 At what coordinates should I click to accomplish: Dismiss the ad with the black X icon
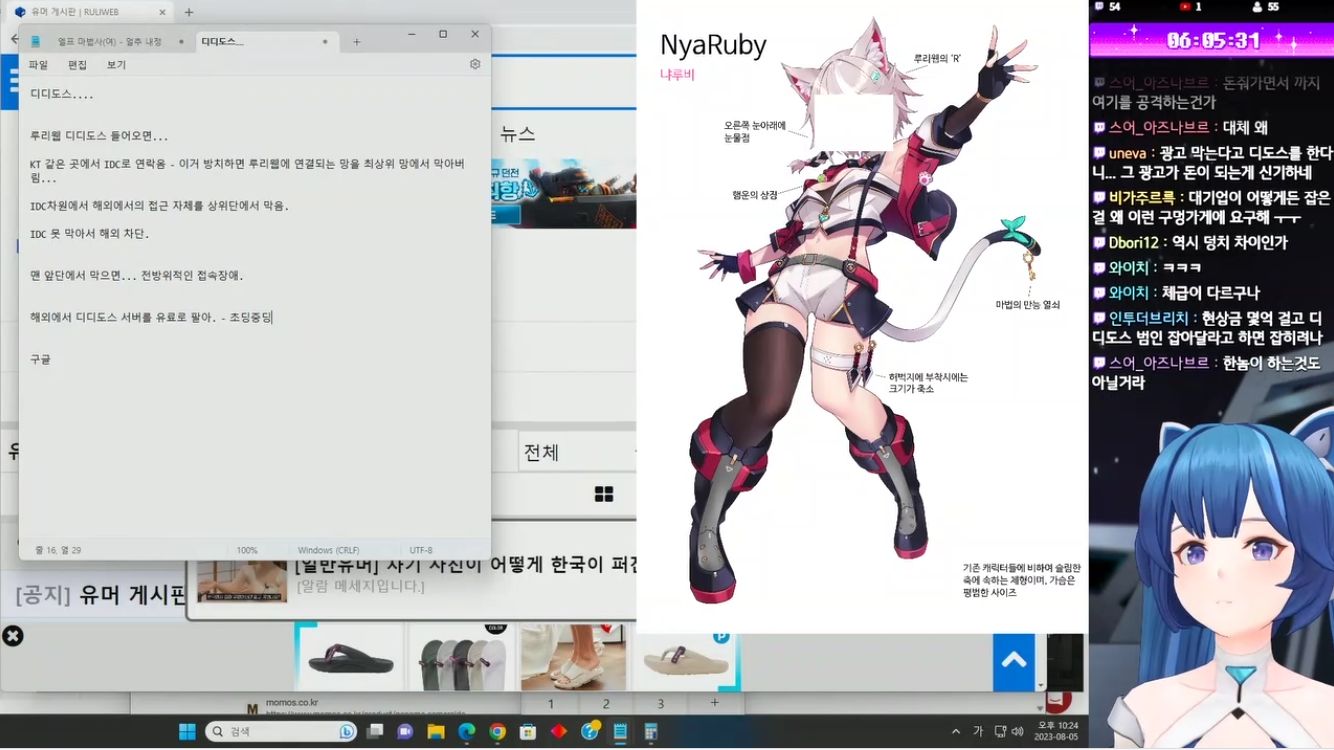pos(12,636)
